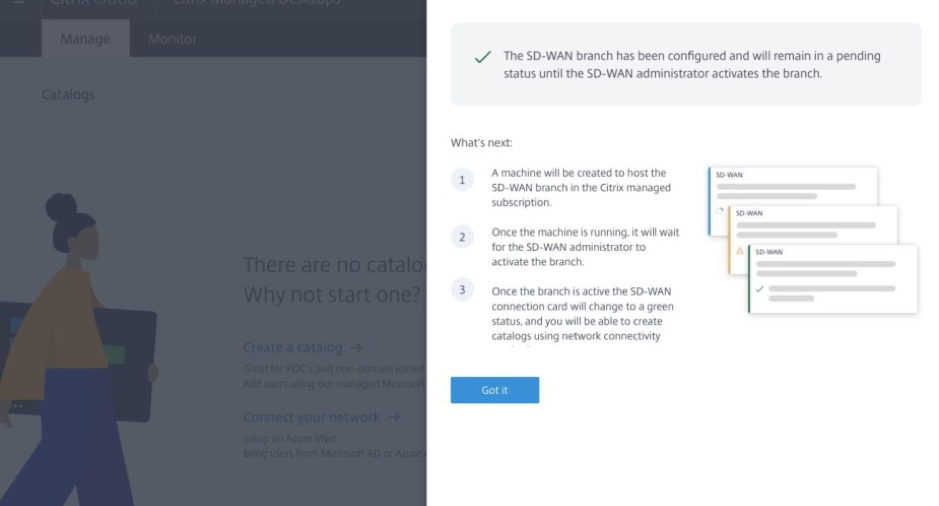Follow the Connect your network link
The image size is (939, 506).
pyautogui.click(x=311, y=417)
